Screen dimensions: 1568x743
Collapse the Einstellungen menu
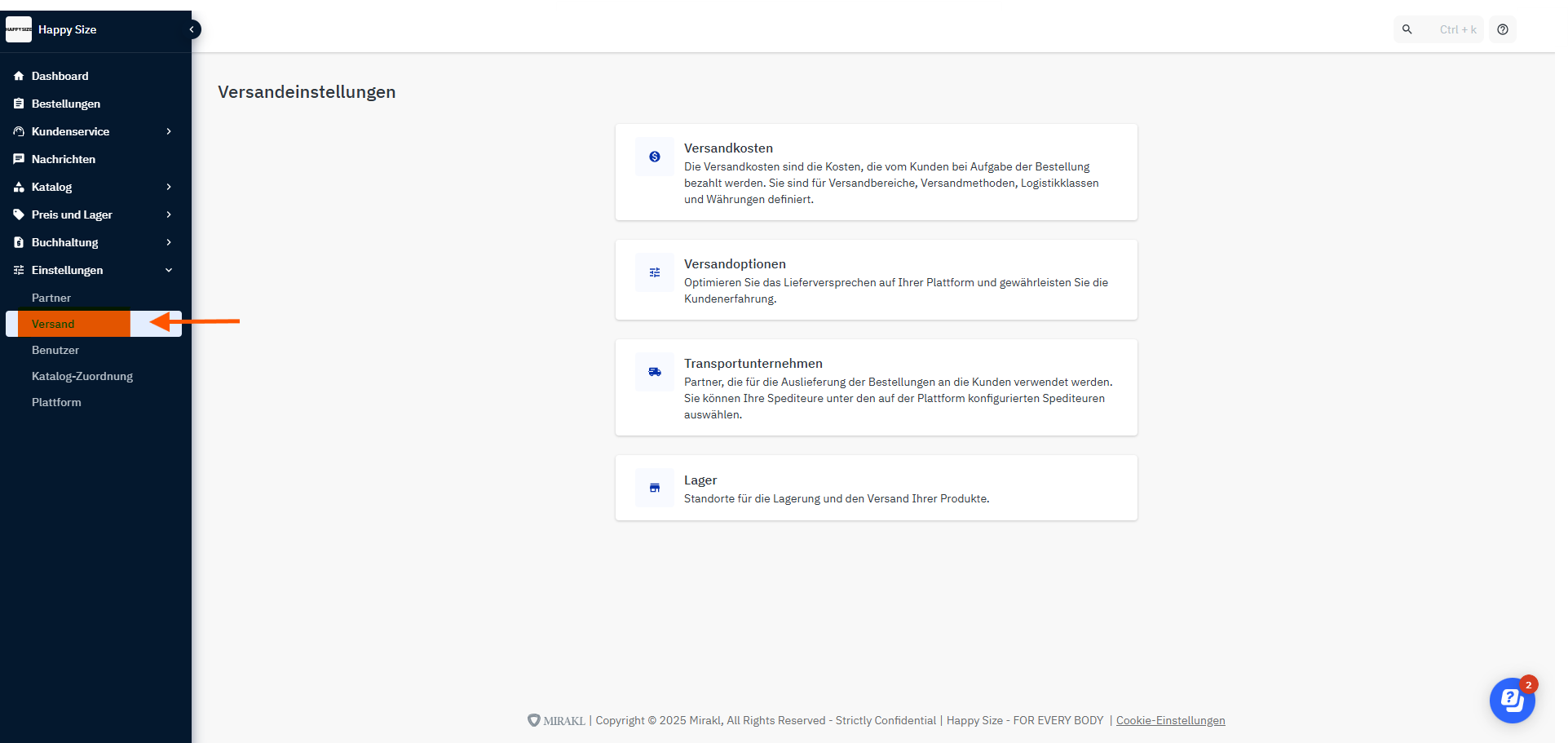point(169,270)
